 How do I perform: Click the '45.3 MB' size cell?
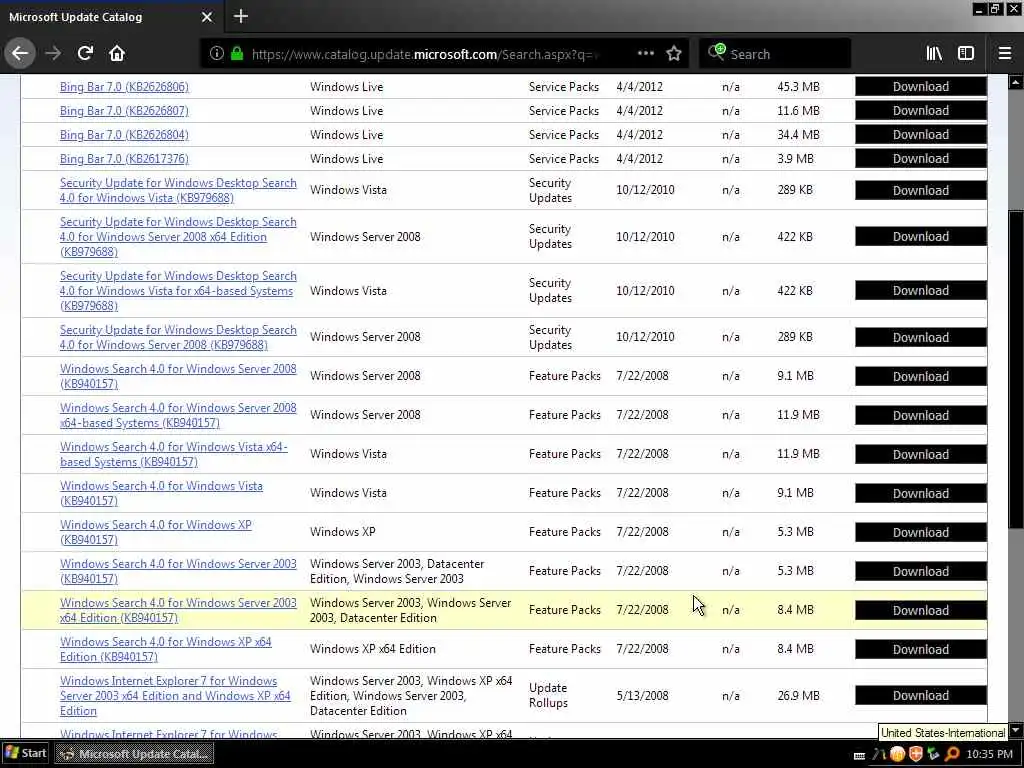pos(798,87)
